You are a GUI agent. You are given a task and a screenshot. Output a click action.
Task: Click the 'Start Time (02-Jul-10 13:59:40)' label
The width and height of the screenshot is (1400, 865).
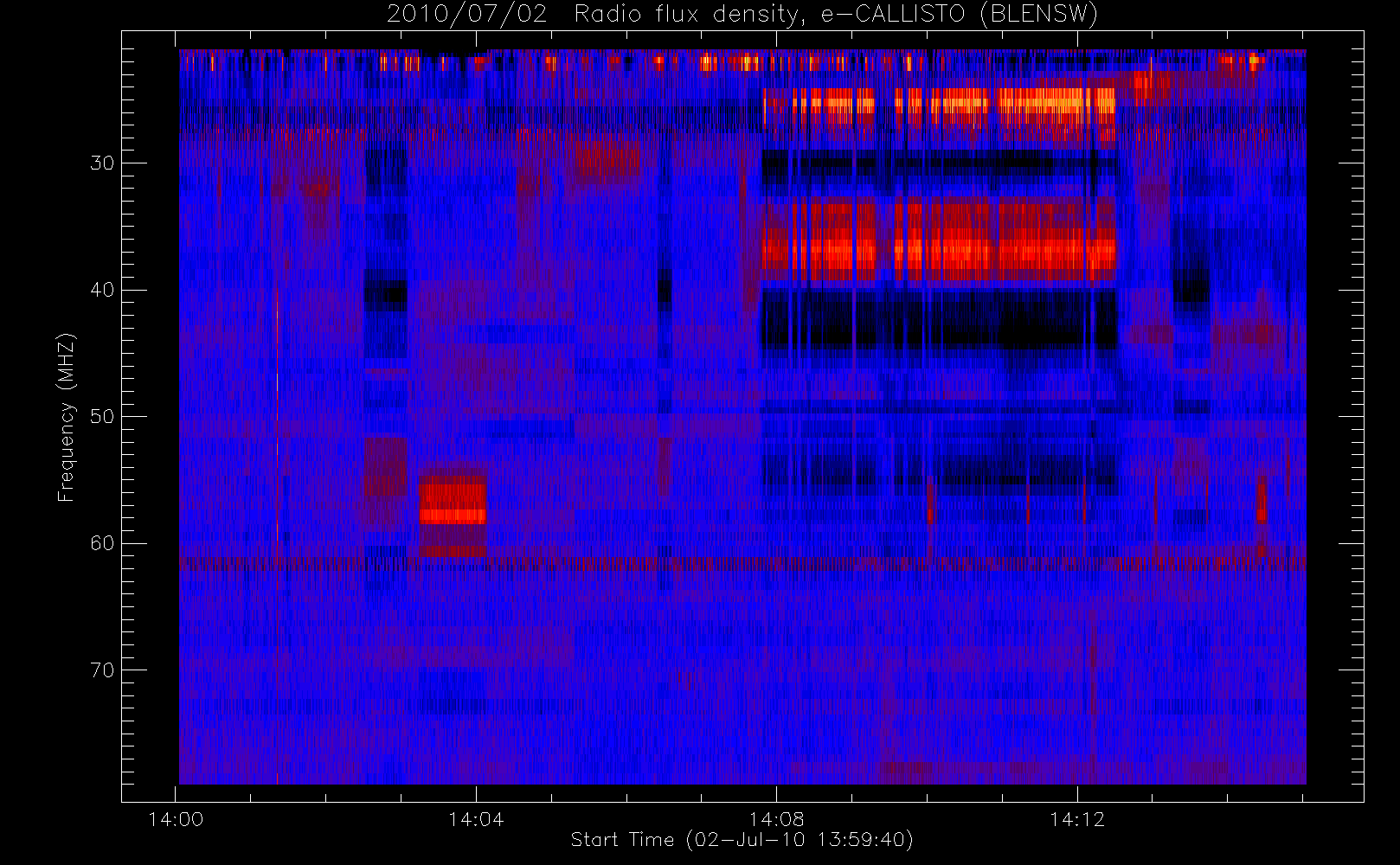(742, 840)
